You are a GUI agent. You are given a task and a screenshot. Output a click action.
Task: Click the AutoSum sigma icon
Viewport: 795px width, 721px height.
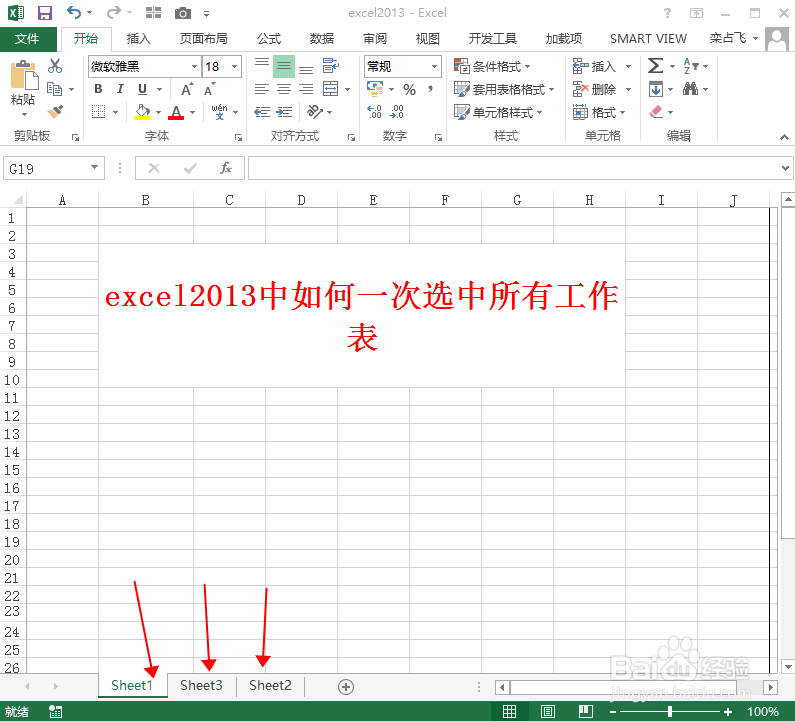[655, 66]
